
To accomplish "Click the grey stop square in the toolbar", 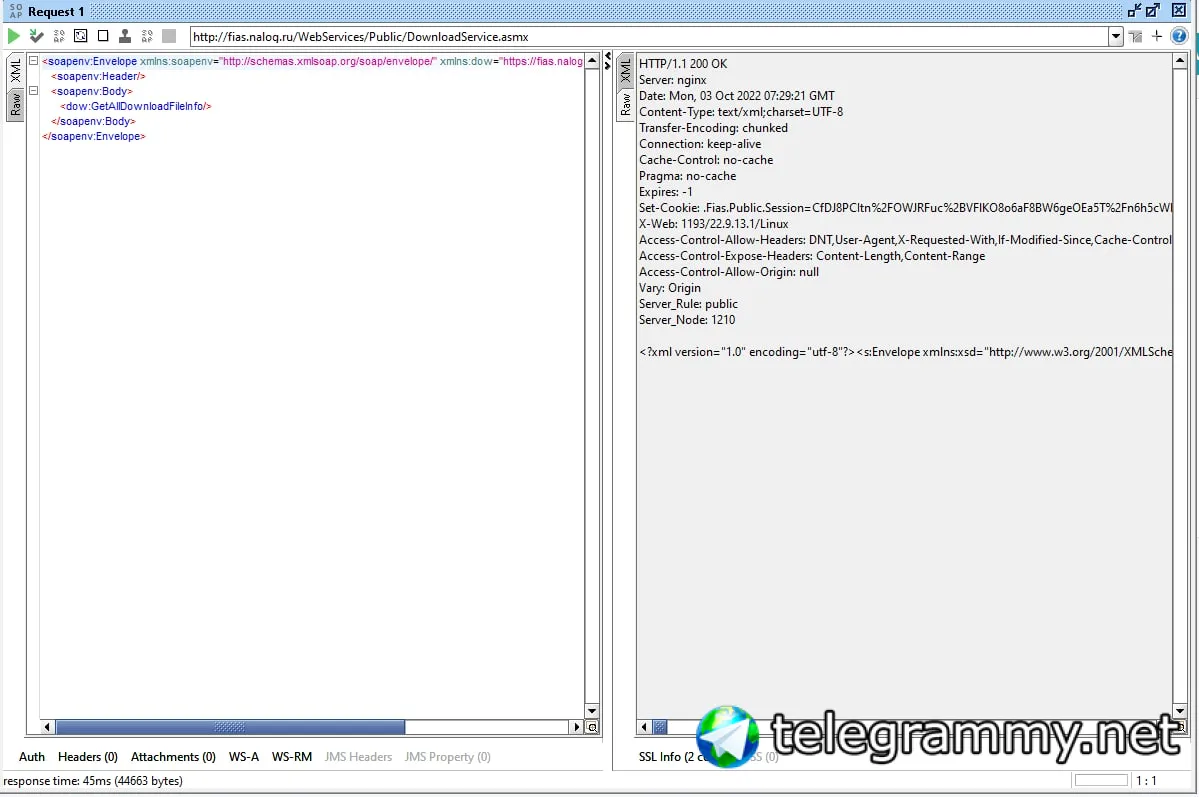I will click(169, 36).
